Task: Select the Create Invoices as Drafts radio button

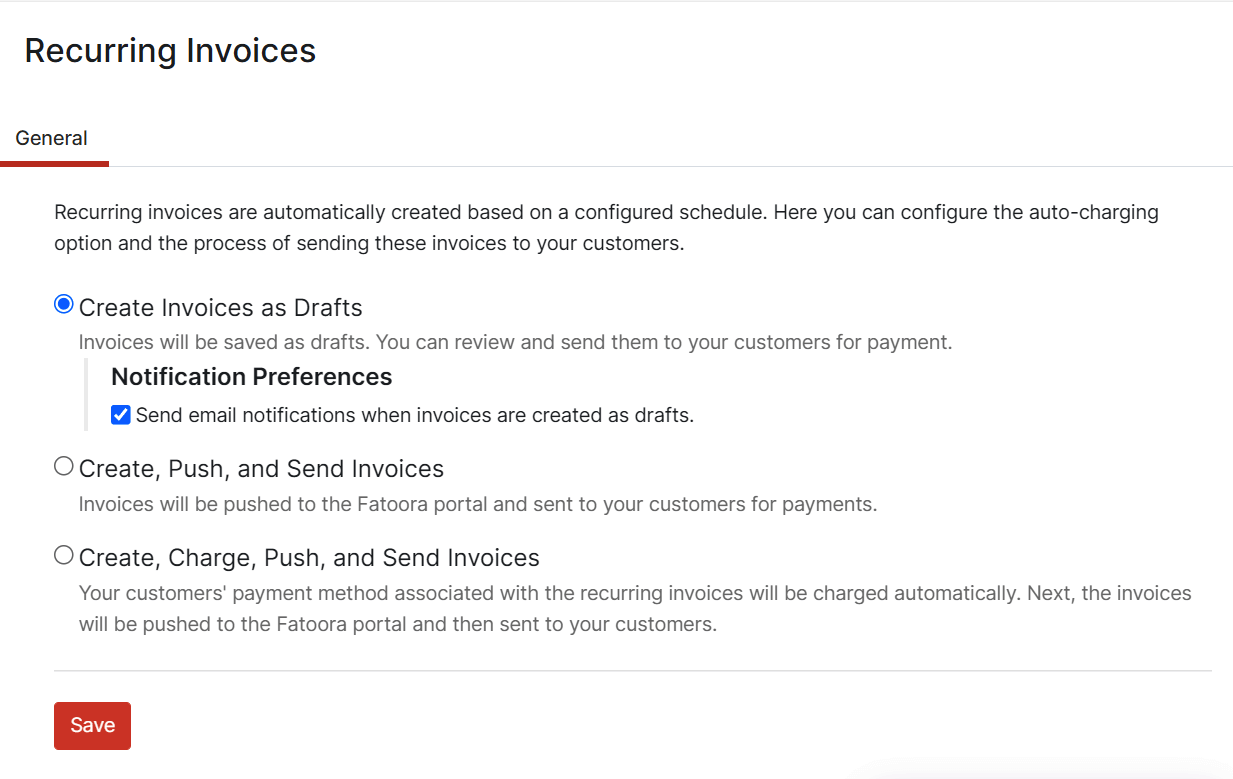Action: click(x=63, y=305)
